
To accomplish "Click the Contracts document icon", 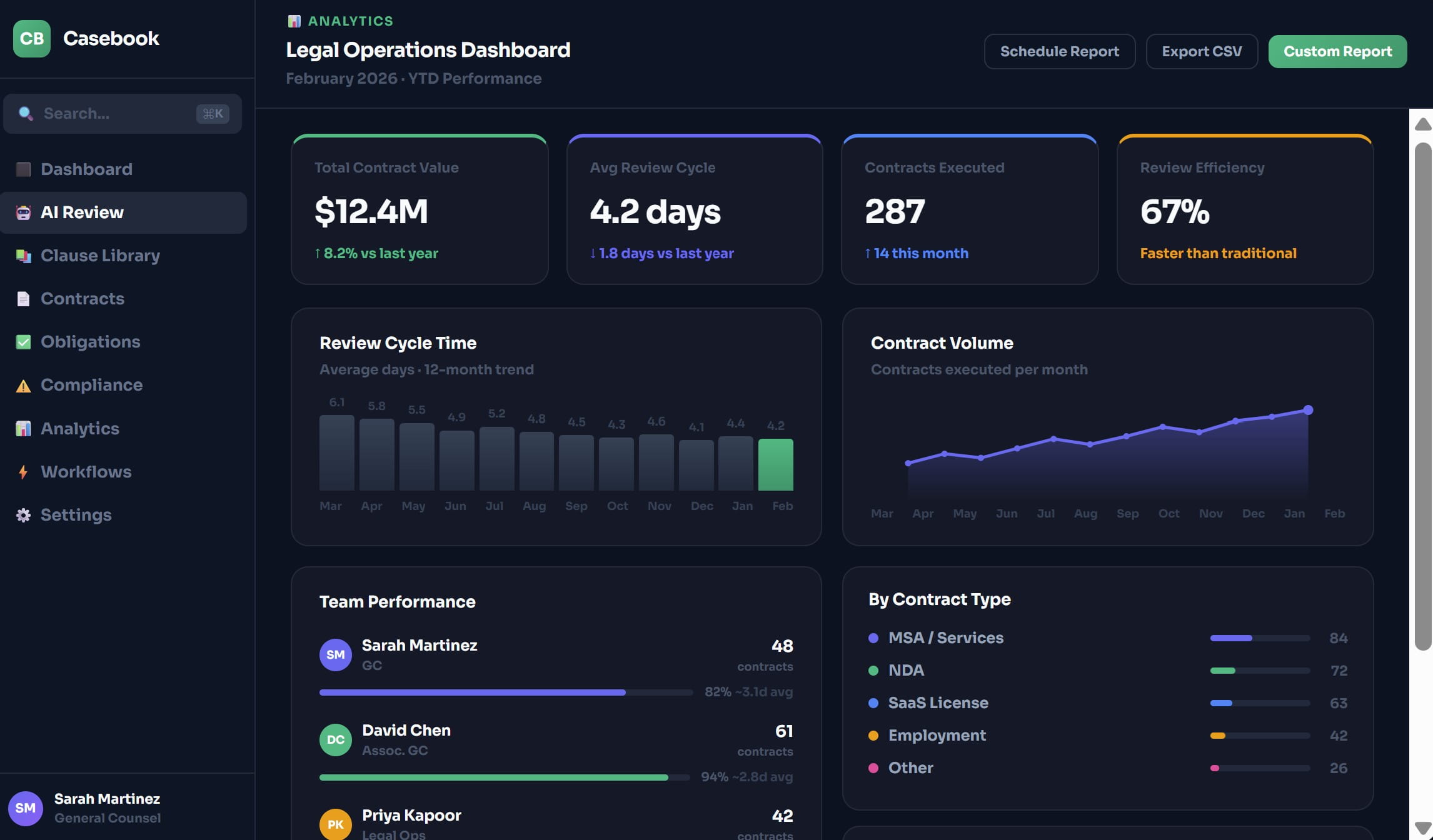I will [23, 299].
